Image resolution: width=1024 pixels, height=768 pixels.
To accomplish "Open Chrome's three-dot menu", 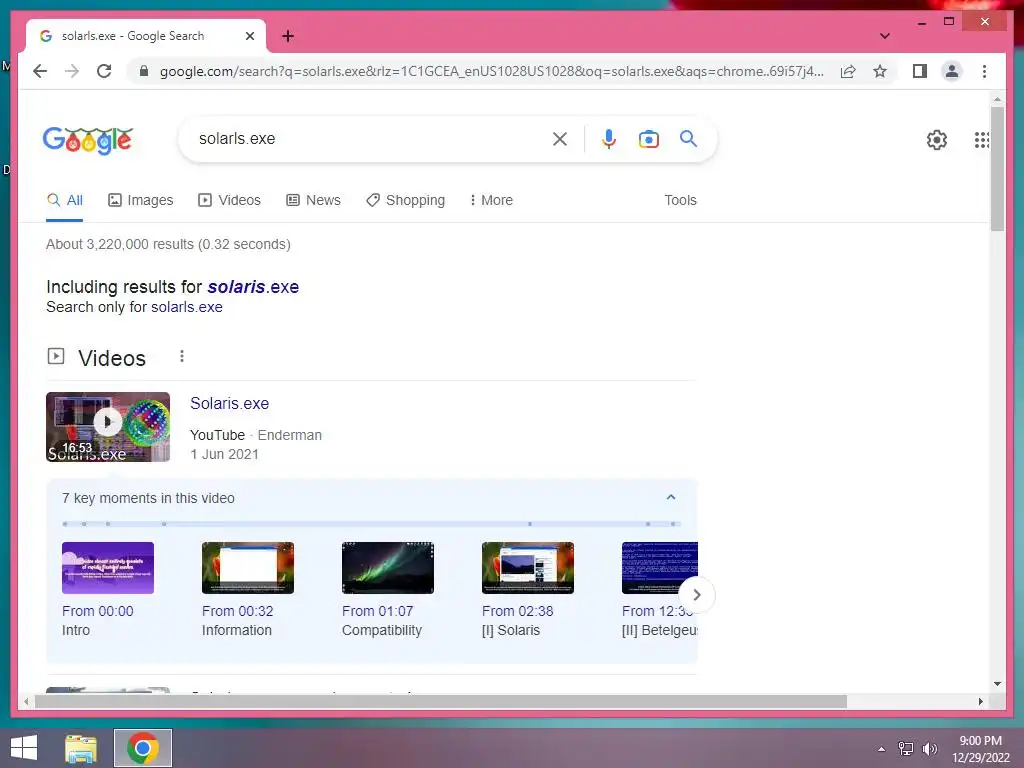I will [x=984, y=71].
